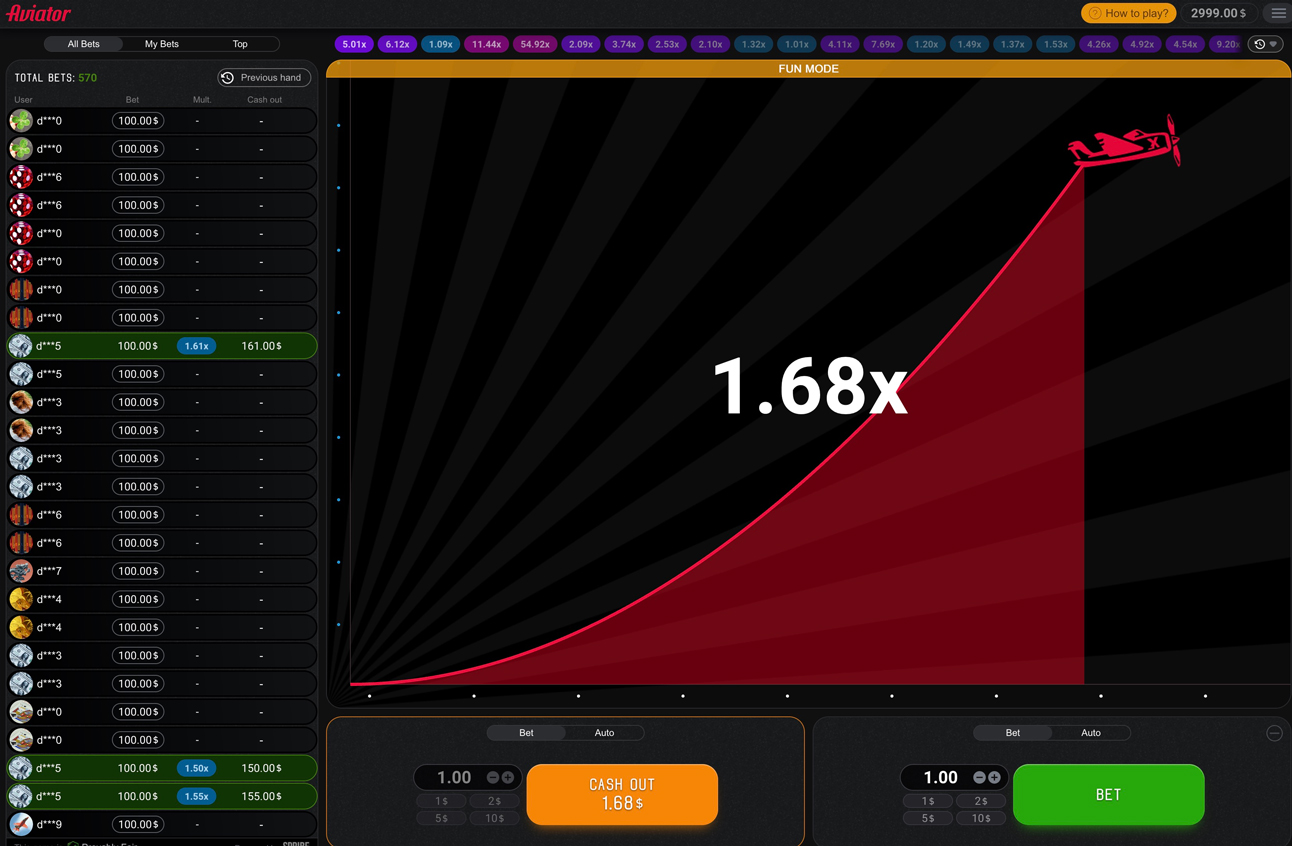Select Bet mode in the green BET panel
This screenshot has height=846, width=1292.
[1012, 733]
